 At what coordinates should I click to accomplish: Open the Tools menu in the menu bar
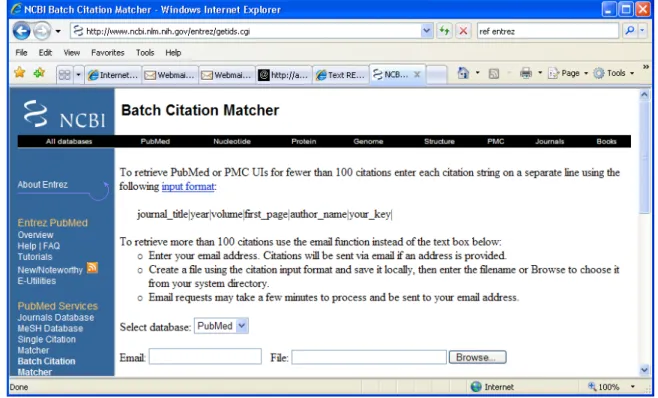[x=145, y=52]
